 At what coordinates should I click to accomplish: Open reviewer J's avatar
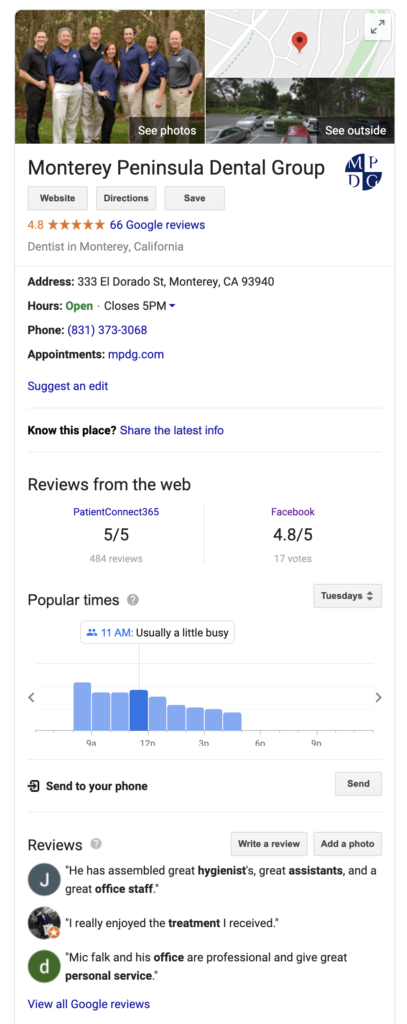click(x=44, y=879)
